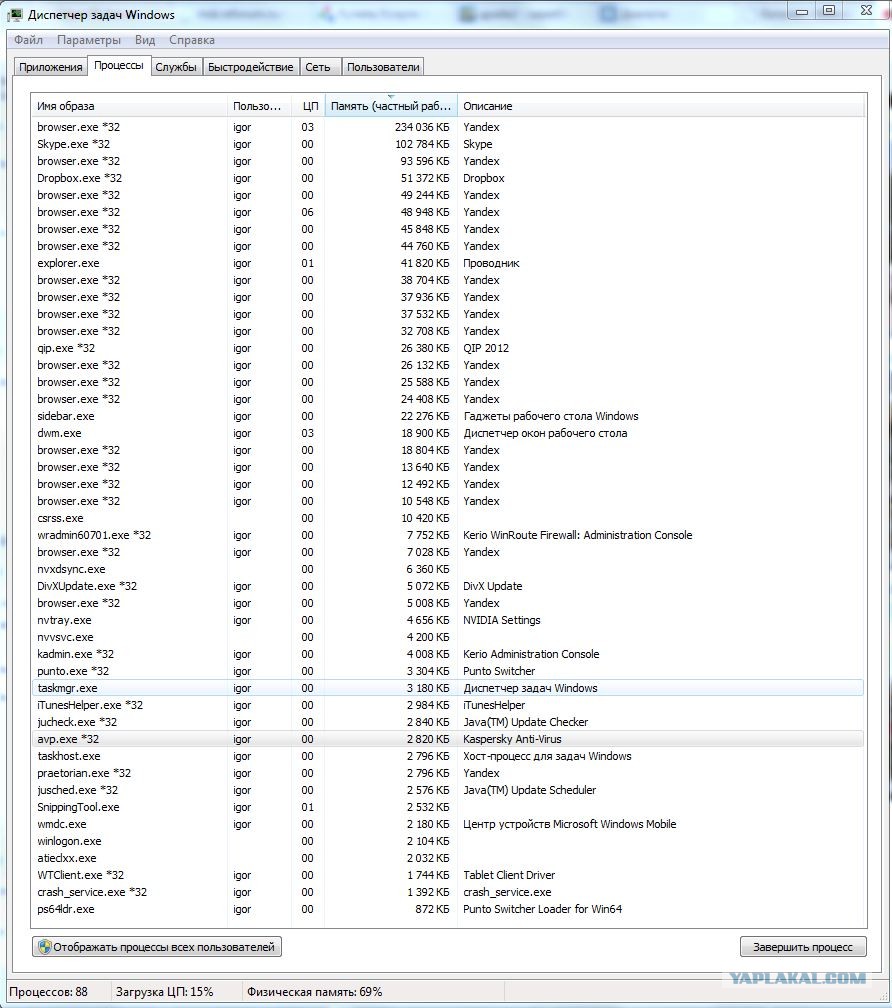Viewport: 892px width, 1008px height.
Task: Select the Процессы tab
Action: tap(119, 66)
